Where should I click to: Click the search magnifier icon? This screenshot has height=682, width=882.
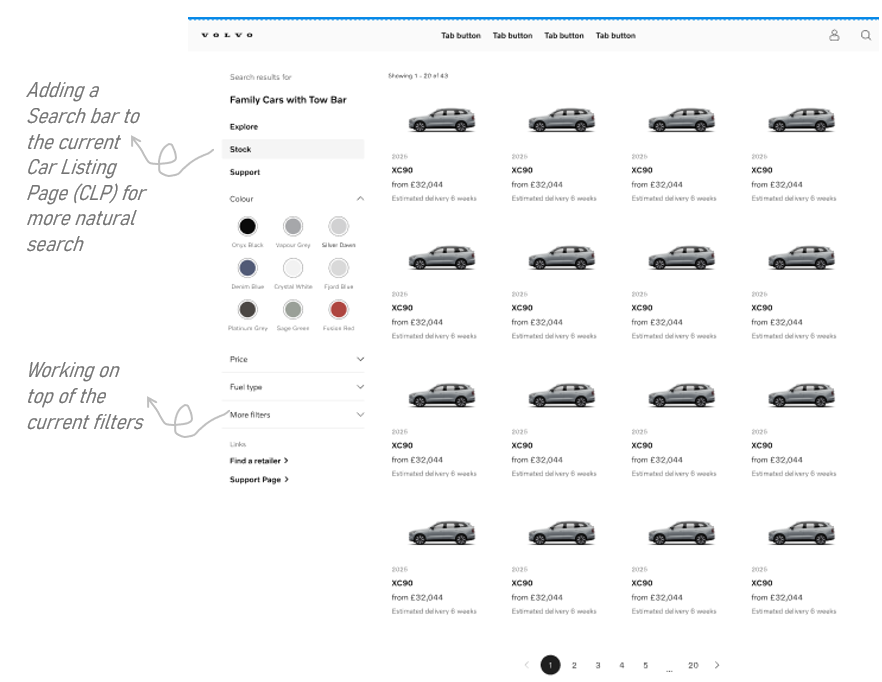tap(866, 35)
